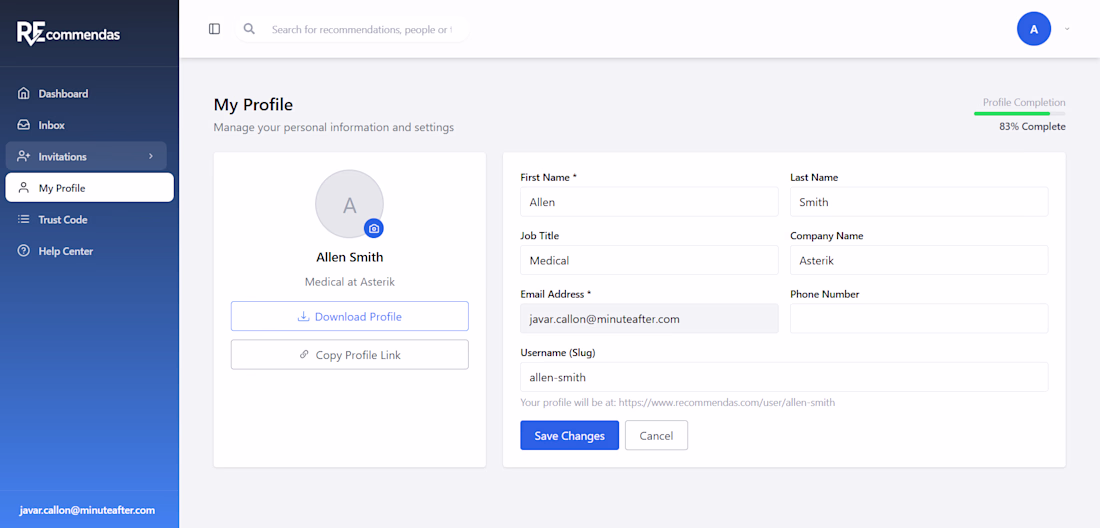Image resolution: width=1100 pixels, height=528 pixels.
Task: Open the Inbox menu item
Action: (52, 125)
